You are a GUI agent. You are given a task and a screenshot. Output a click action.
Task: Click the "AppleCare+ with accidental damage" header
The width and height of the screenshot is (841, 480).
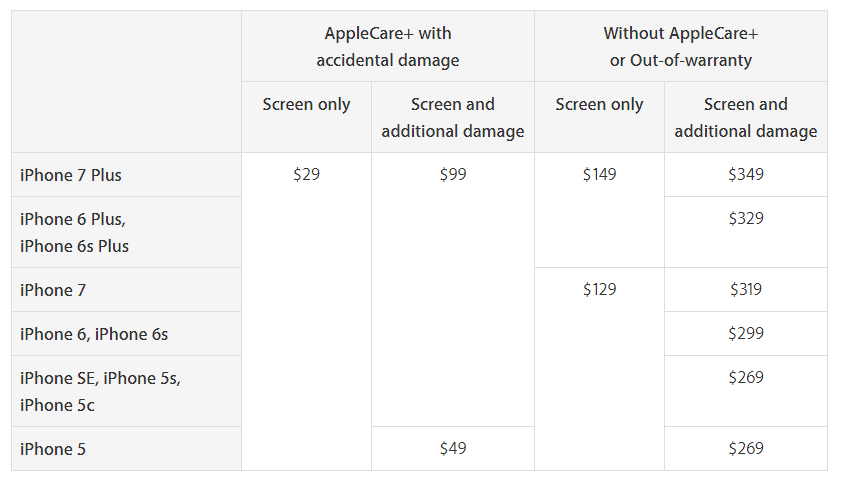[x=388, y=46]
